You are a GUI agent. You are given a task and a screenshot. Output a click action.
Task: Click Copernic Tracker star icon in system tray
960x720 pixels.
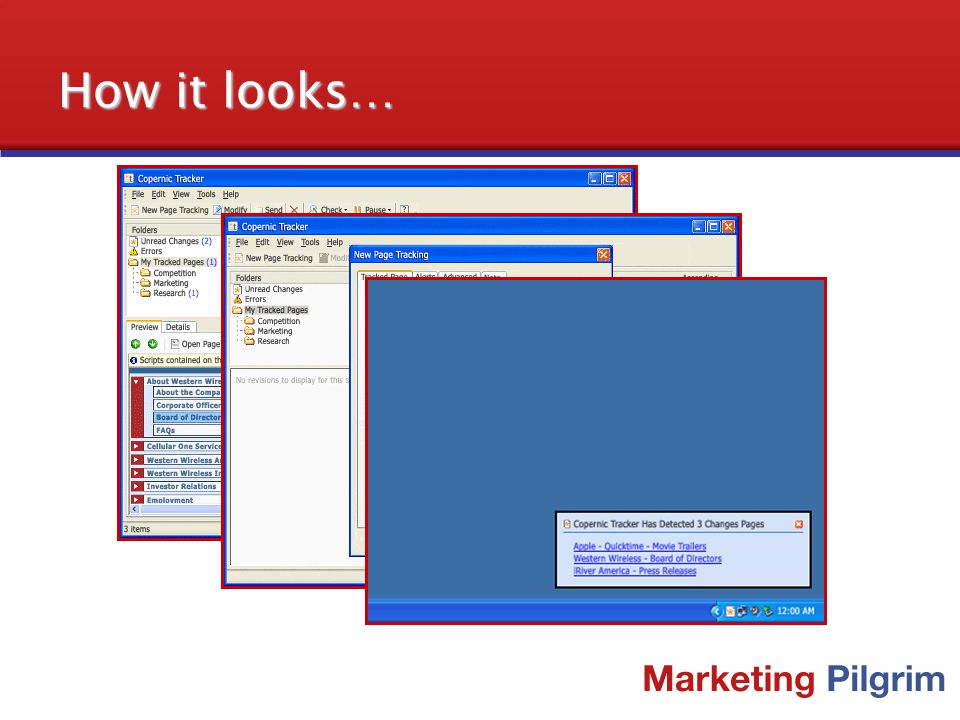[x=730, y=611]
